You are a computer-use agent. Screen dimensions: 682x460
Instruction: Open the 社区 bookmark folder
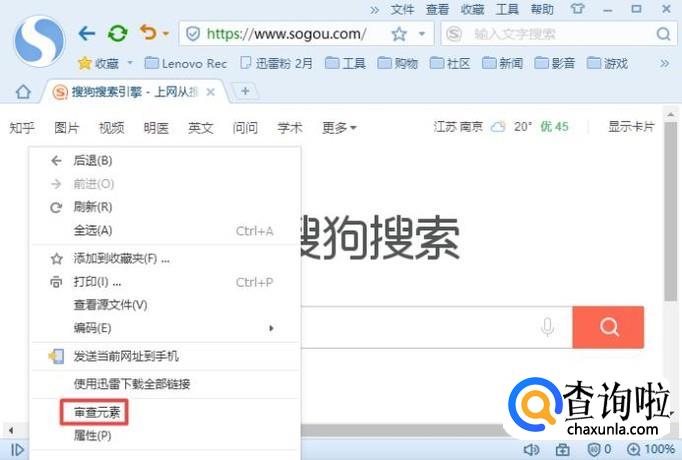[450, 63]
